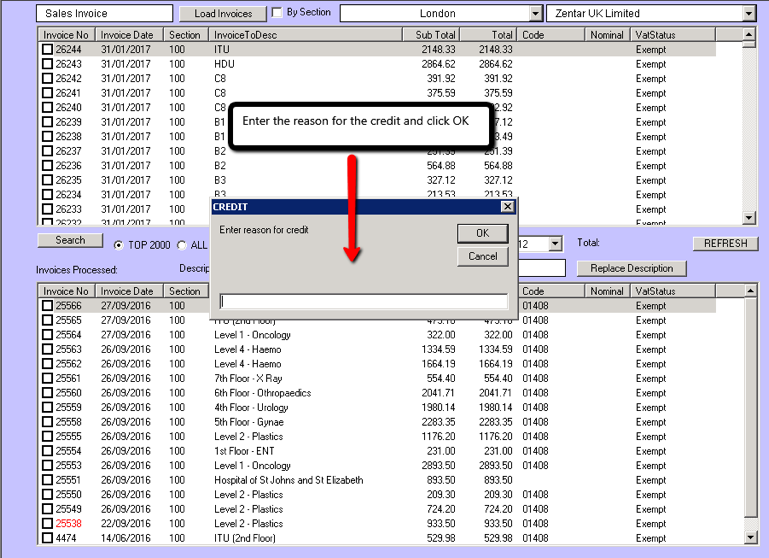
Task: Click the reason for credit text field
Action: 363,301
